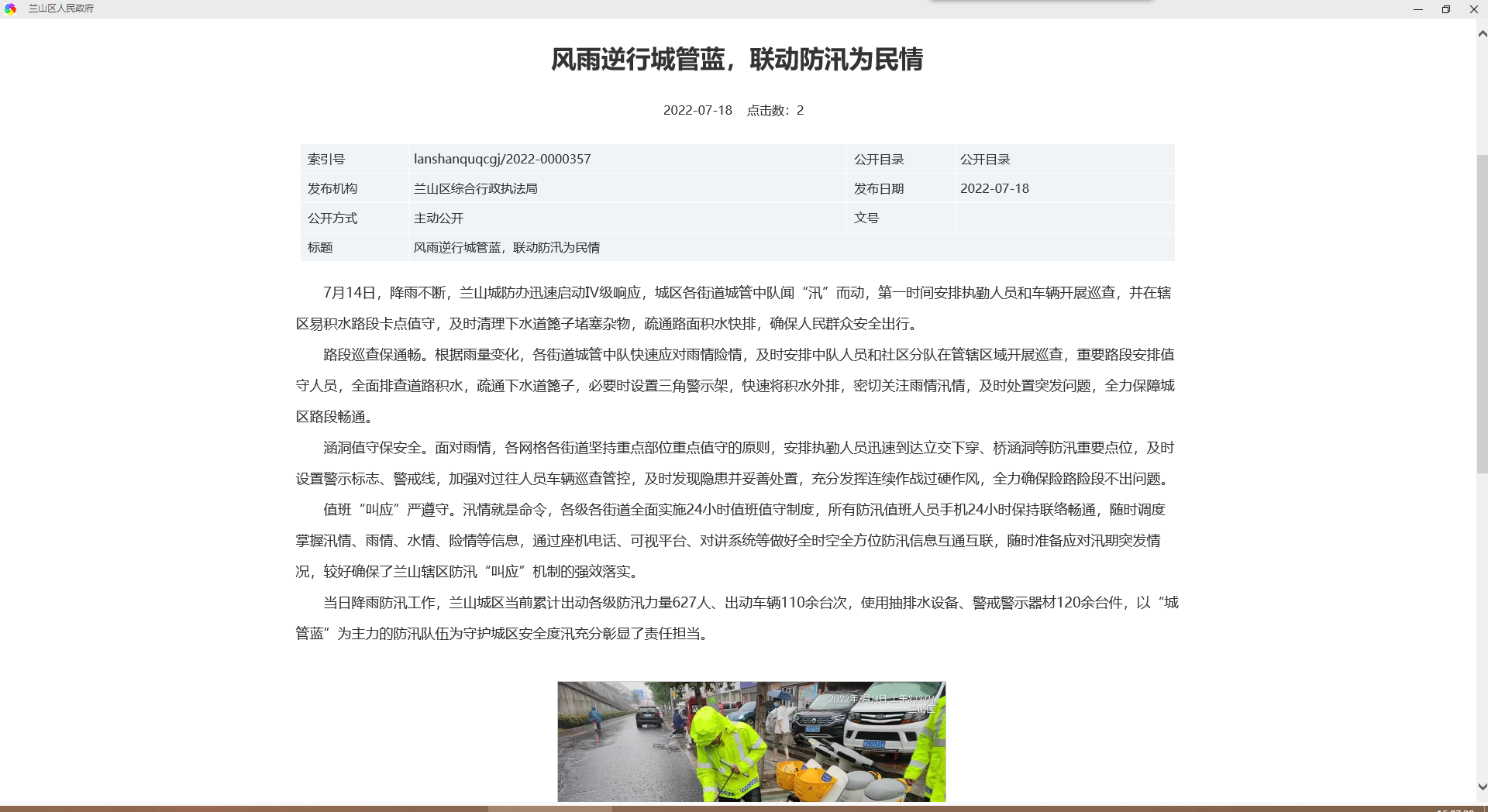Click the date 2022-07-18 under the headline
The image size is (1488, 812).
[x=697, y=110]
